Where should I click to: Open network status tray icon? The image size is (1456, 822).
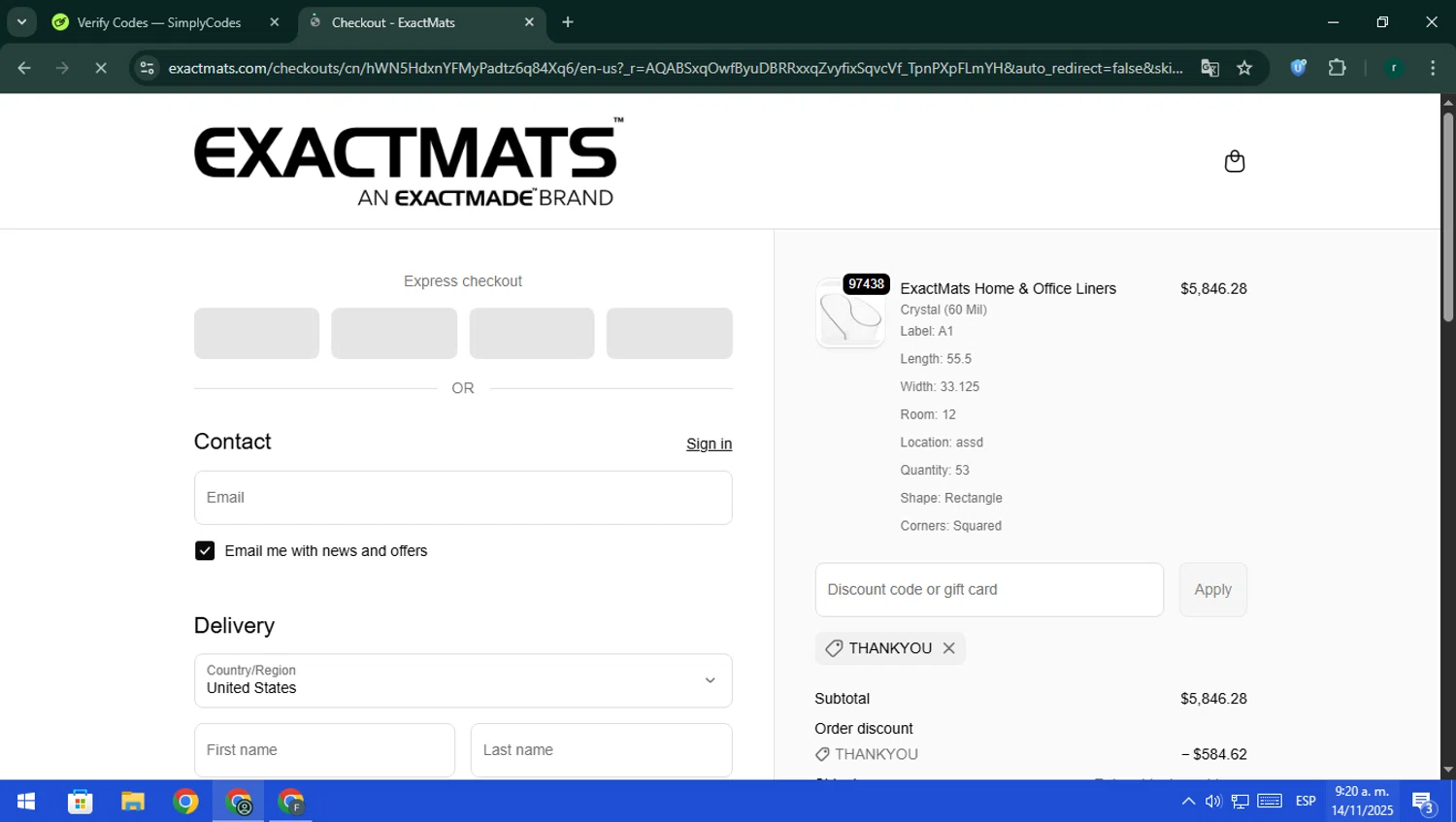(1241, 802)
